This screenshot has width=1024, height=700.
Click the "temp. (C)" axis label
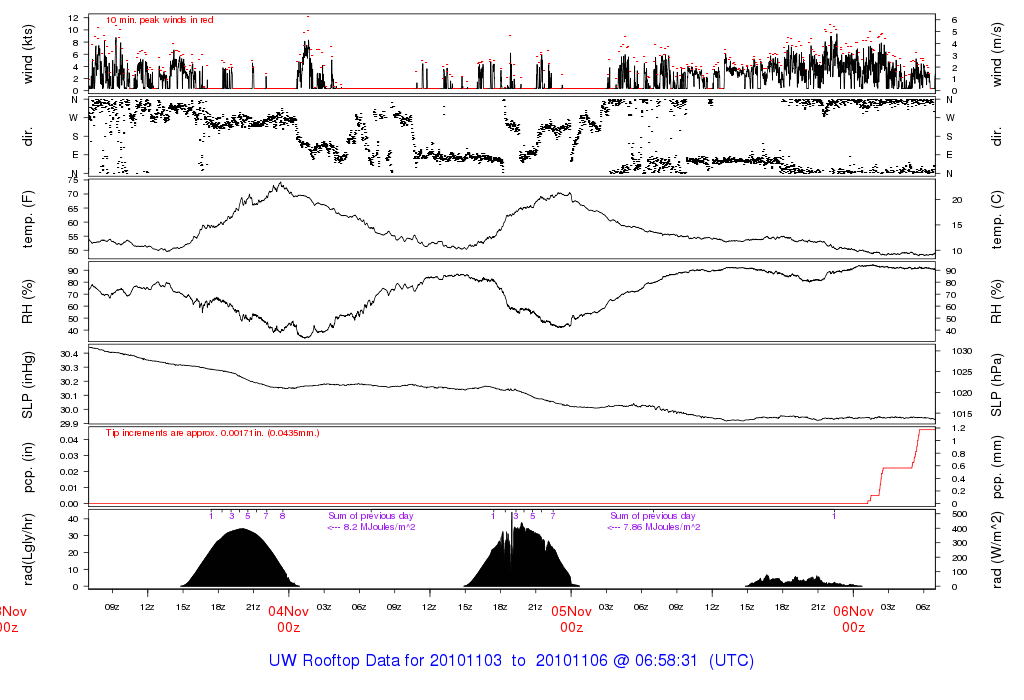tap(997, 219)
